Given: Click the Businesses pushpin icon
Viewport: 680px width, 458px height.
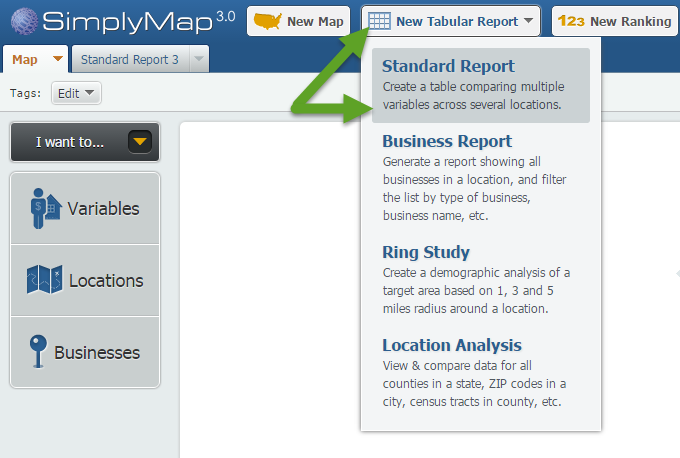Looking at the screenshot, I should point(38,352).
